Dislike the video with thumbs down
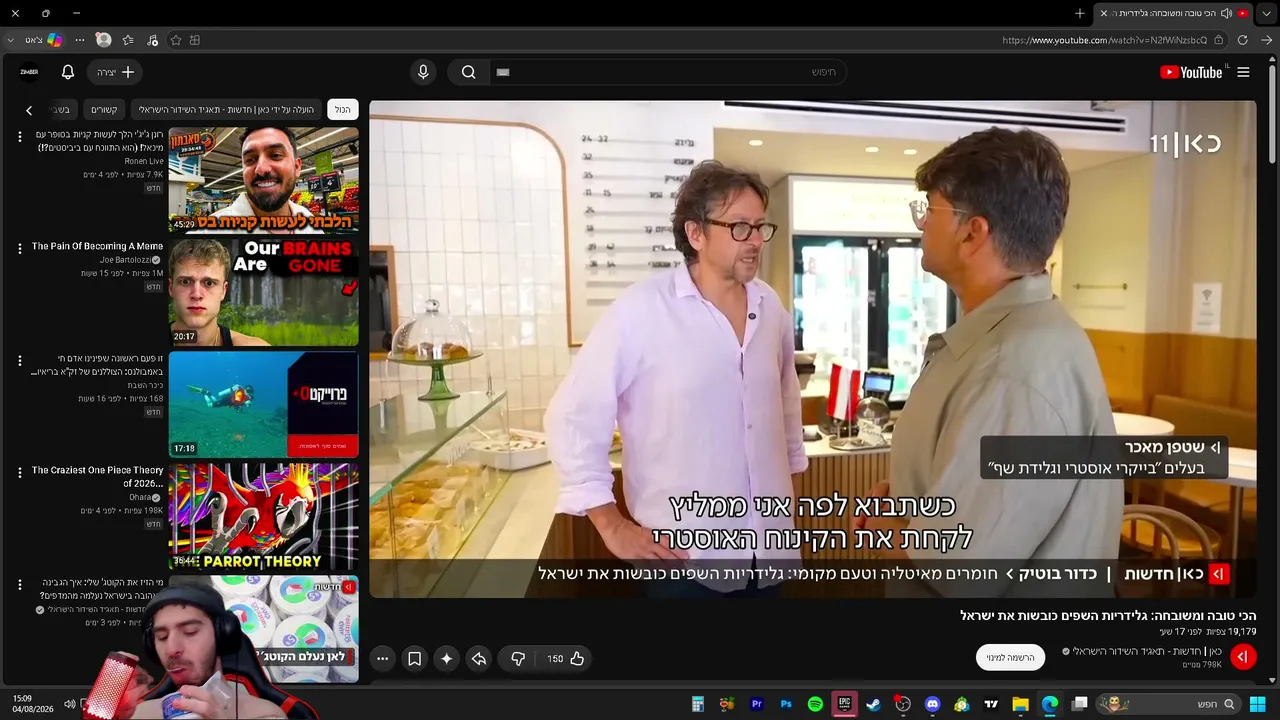The height and width of the screenshot is (720, 1280). click(518, 658)
